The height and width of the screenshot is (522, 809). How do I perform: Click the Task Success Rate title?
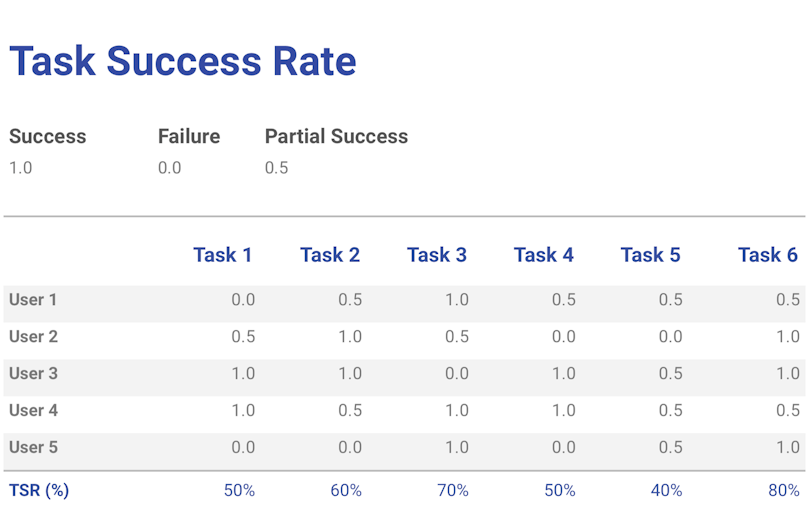coord(183,62)
